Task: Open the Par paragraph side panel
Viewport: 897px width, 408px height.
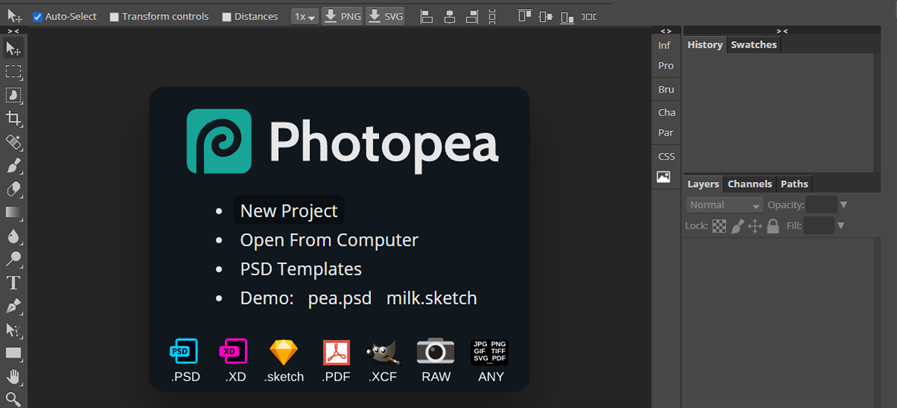Action: 666,133
